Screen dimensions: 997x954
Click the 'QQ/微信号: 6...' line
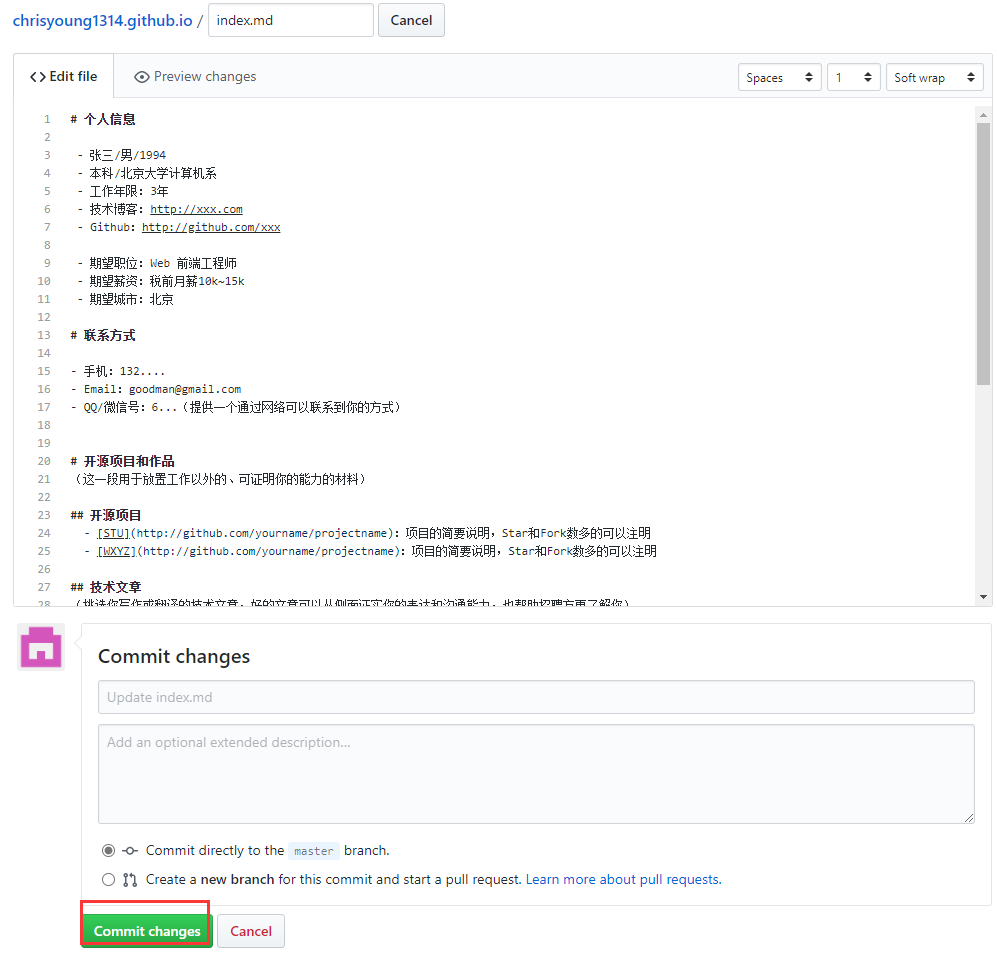[x=236, y=407]
